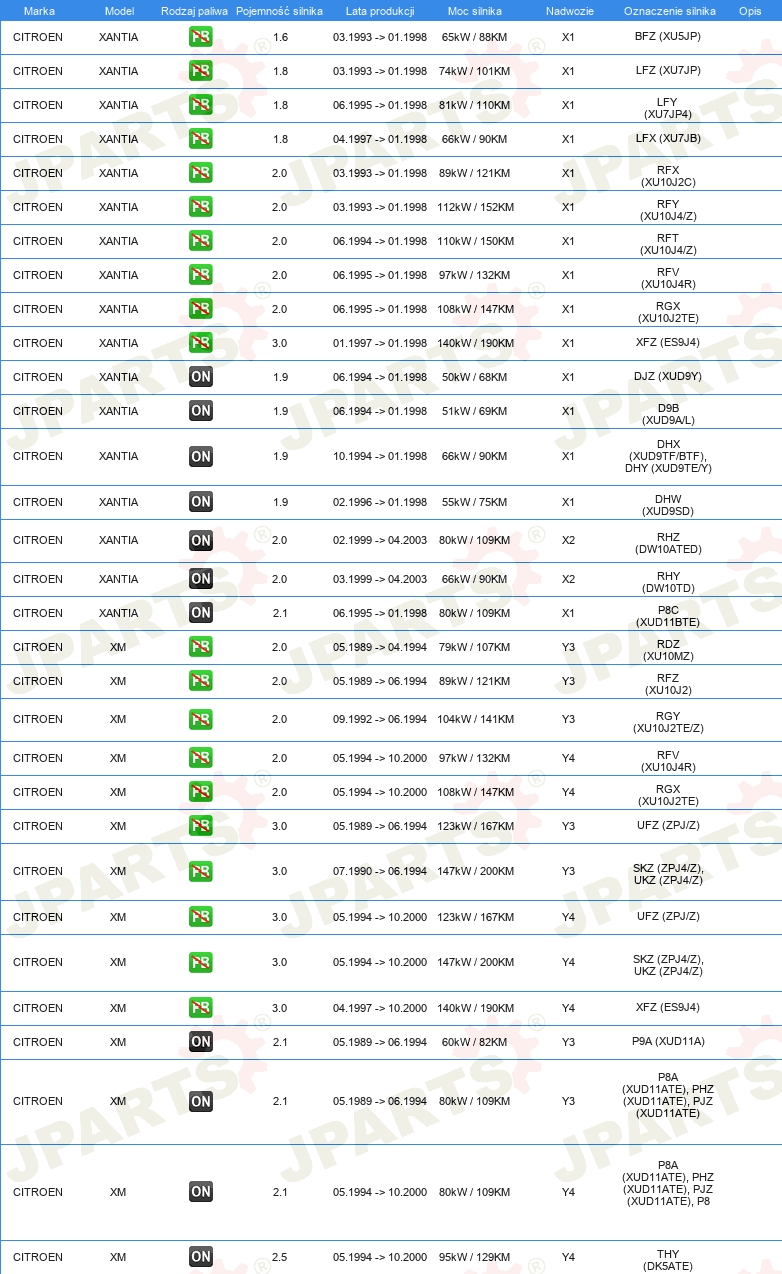Click the 'Opis' column header

(x=750, y=11)
